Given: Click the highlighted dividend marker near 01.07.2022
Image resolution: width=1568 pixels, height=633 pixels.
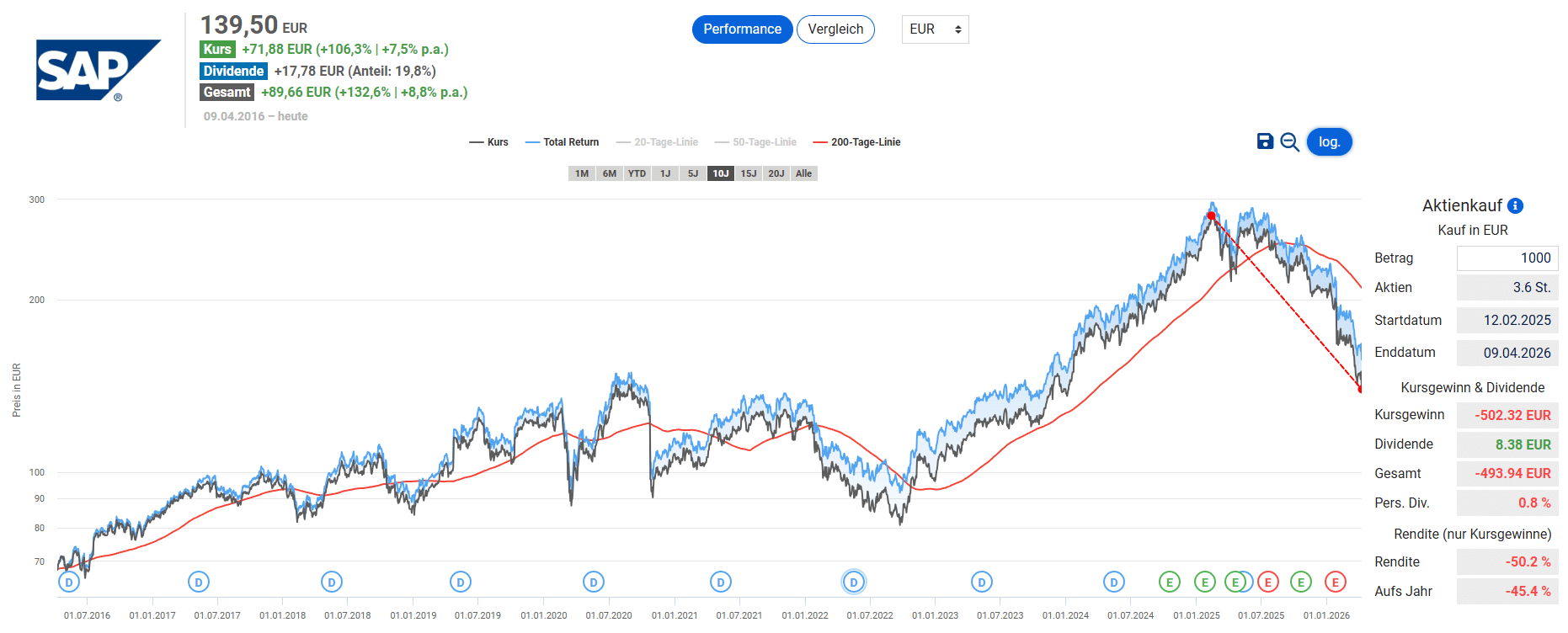Looking at the screenshot, I should [x=854, y=582].
